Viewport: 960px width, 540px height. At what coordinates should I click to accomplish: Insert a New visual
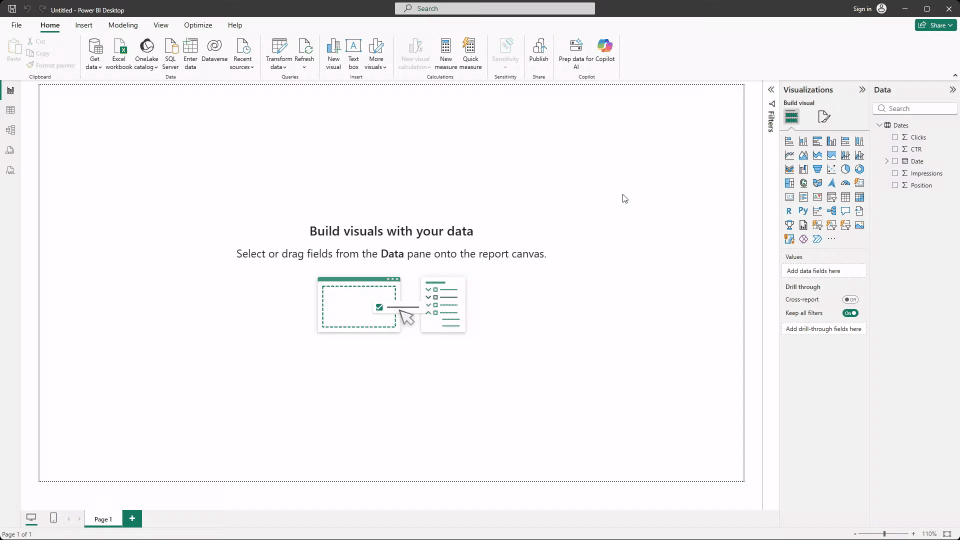333,54
